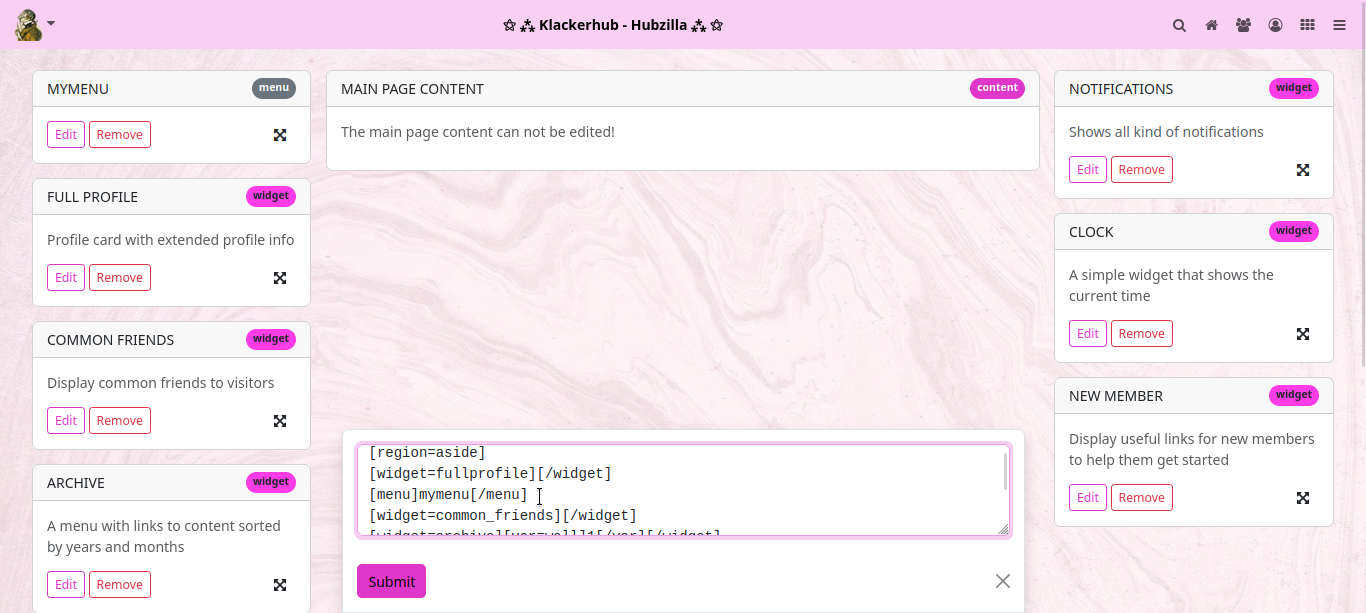Click move handle icon on Notifications widget

coord(1302,170)
